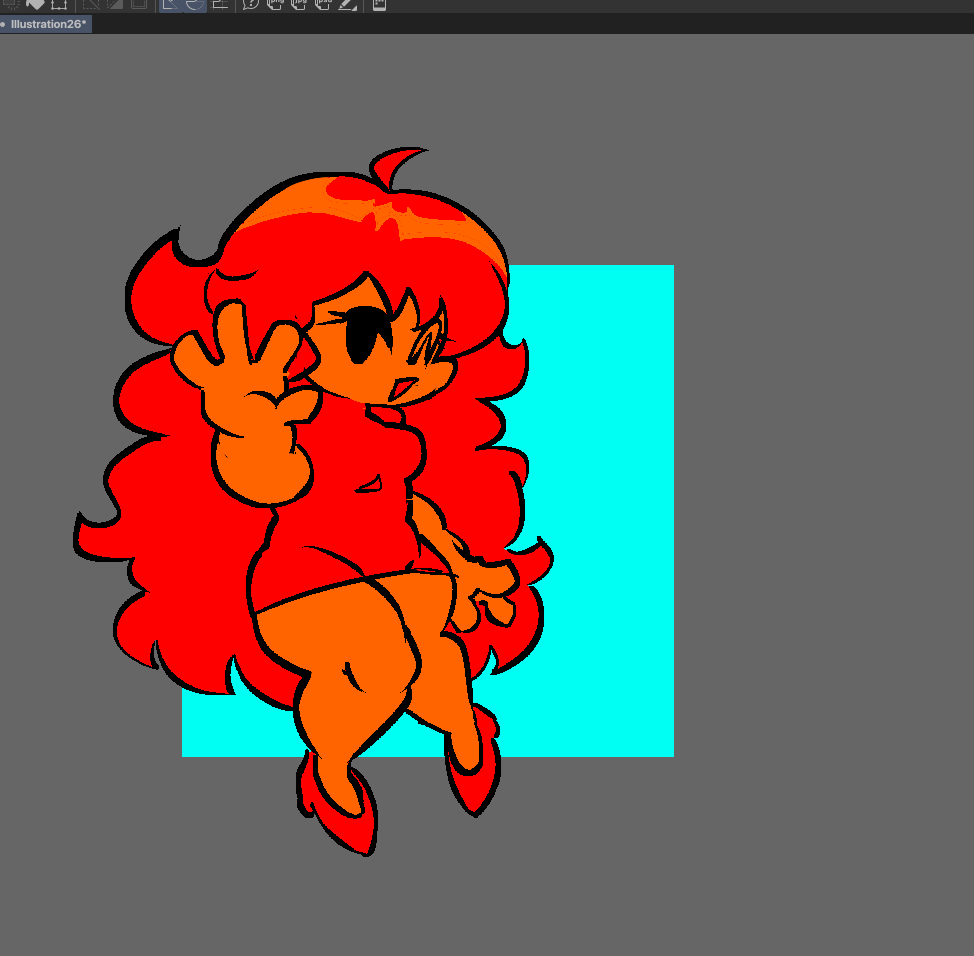The image size is (974, 956).
Task: Export image using the psd icon
Action: [323, 4]
